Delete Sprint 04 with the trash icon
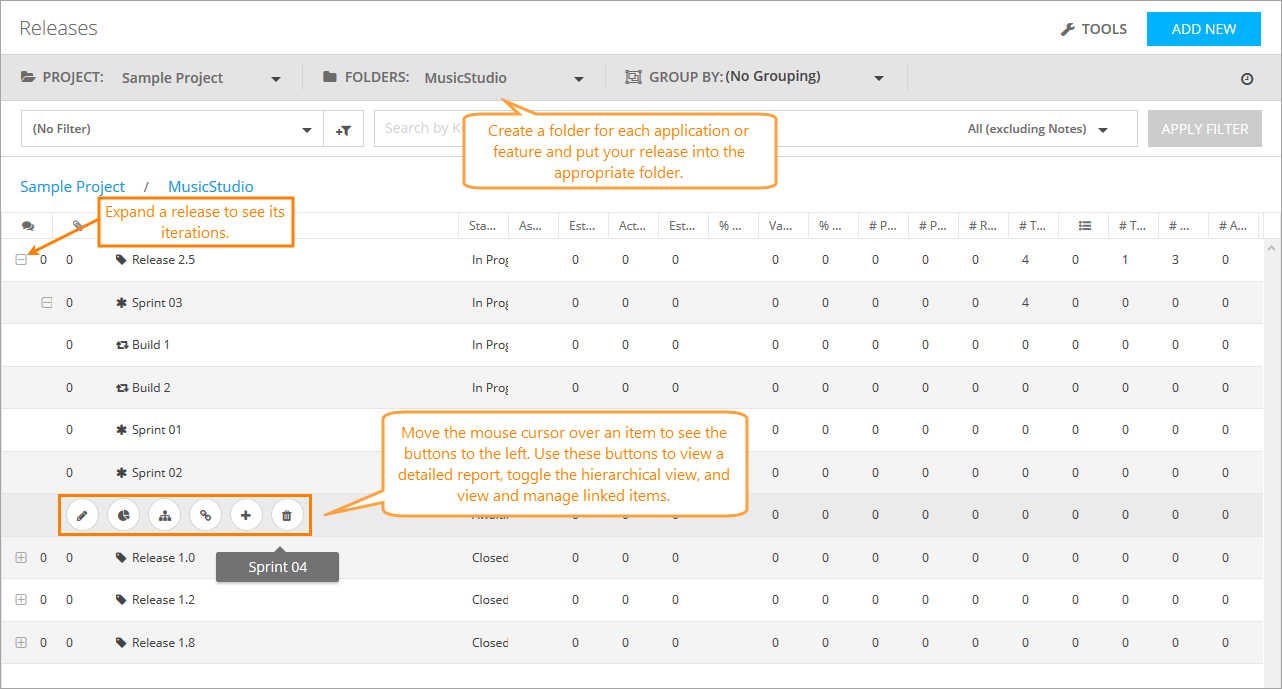Viewport: 1282px width, 689px height. (287, 515)
